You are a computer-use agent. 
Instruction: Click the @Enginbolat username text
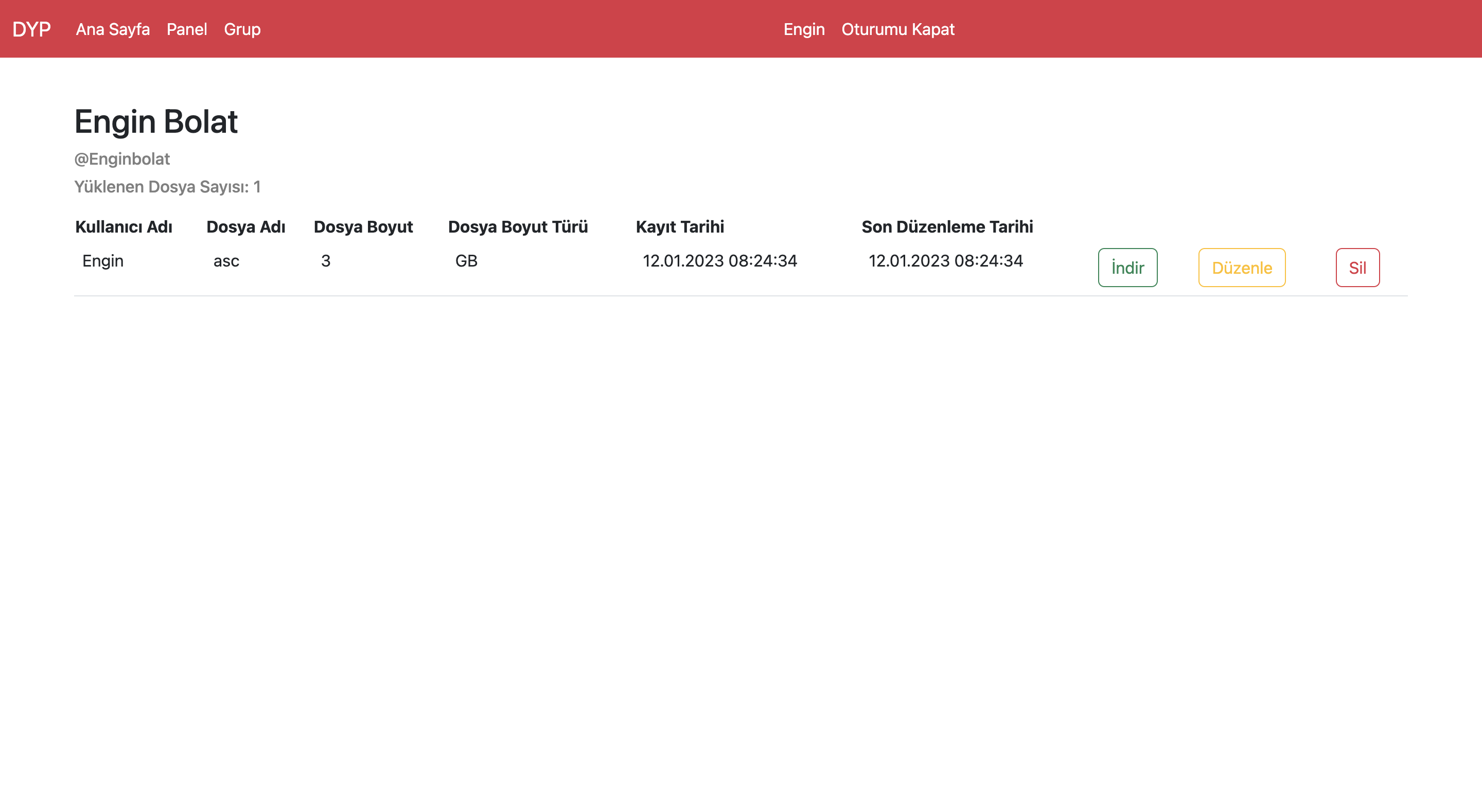[x=122, y=159]
